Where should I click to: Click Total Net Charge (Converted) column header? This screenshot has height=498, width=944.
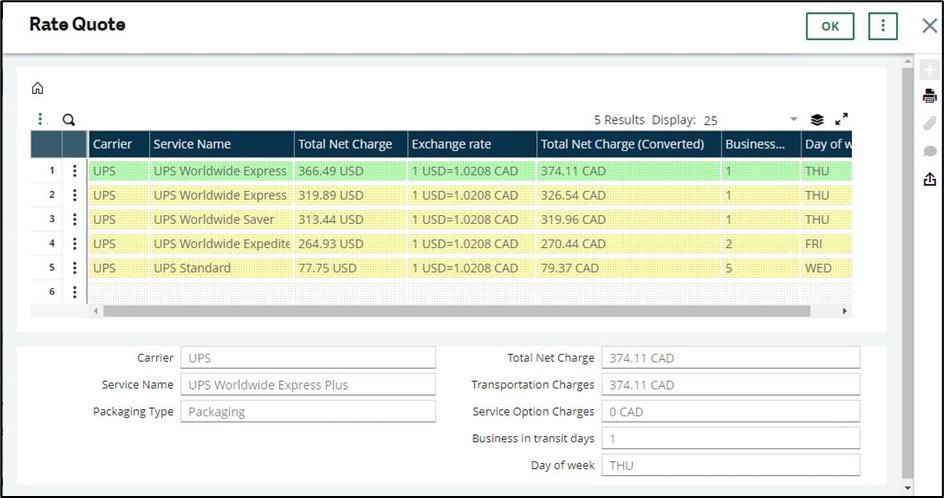(x=629, y=145)
